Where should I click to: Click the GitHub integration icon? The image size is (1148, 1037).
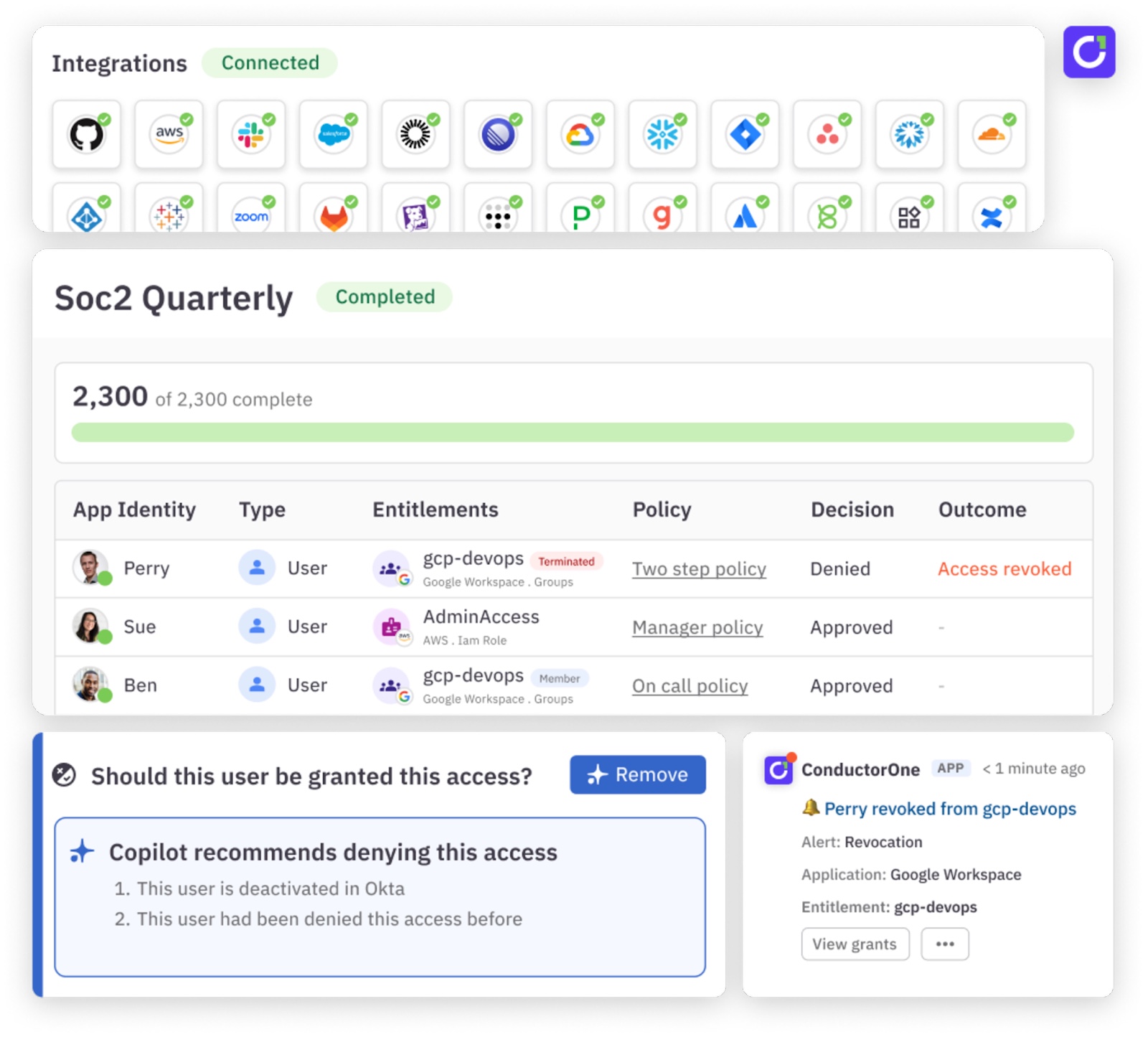pyautogui.click(x=86, y=134)
